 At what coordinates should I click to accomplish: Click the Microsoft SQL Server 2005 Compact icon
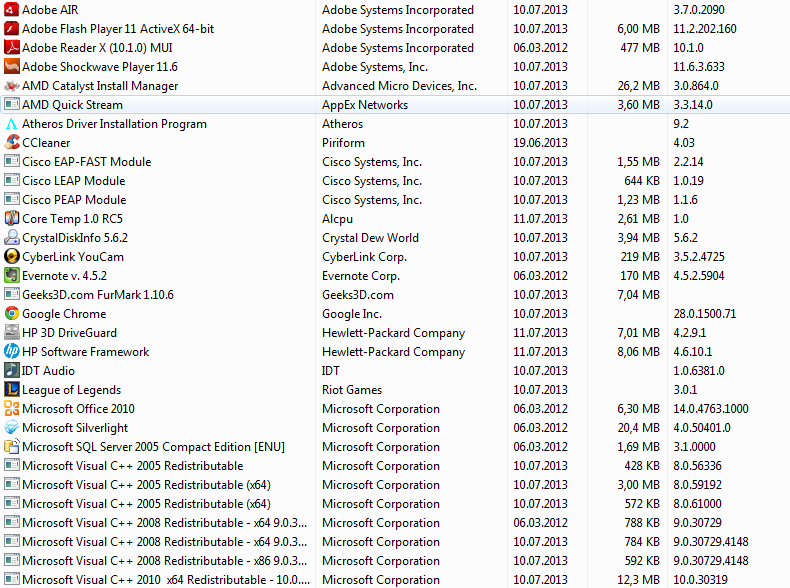click(x=12, y=447)
